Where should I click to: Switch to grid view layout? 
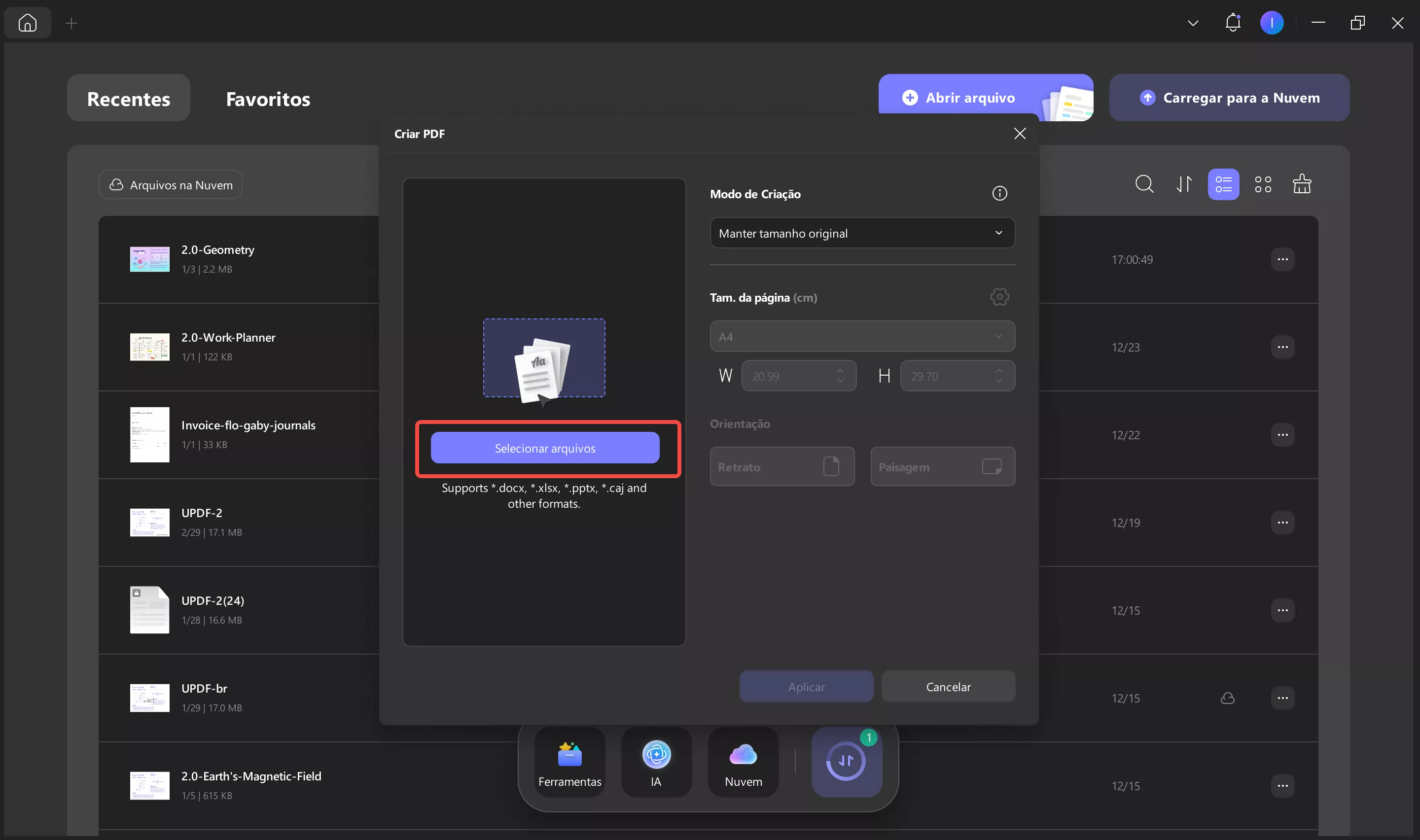click(x=1263, y=184)
